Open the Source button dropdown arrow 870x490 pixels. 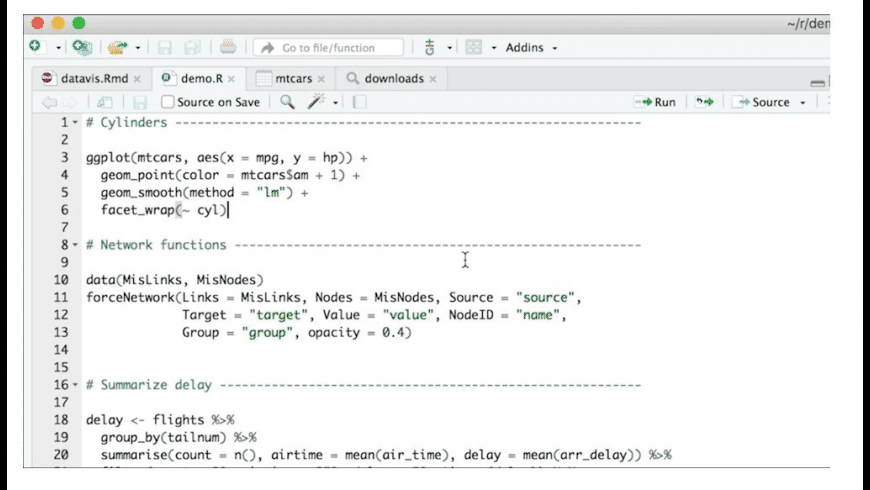pos(803,102)
